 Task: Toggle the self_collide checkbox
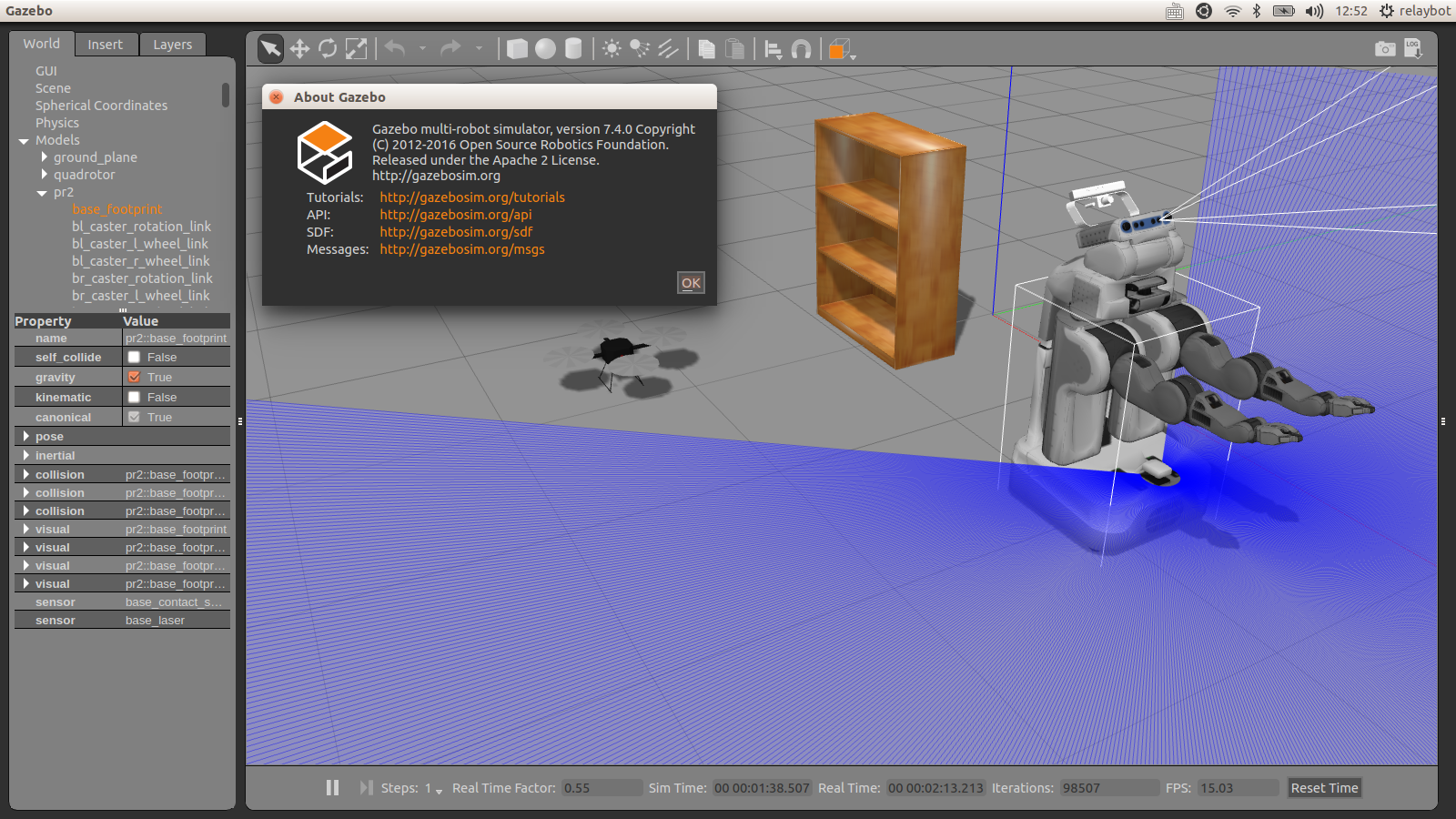(x=134, y=358)
